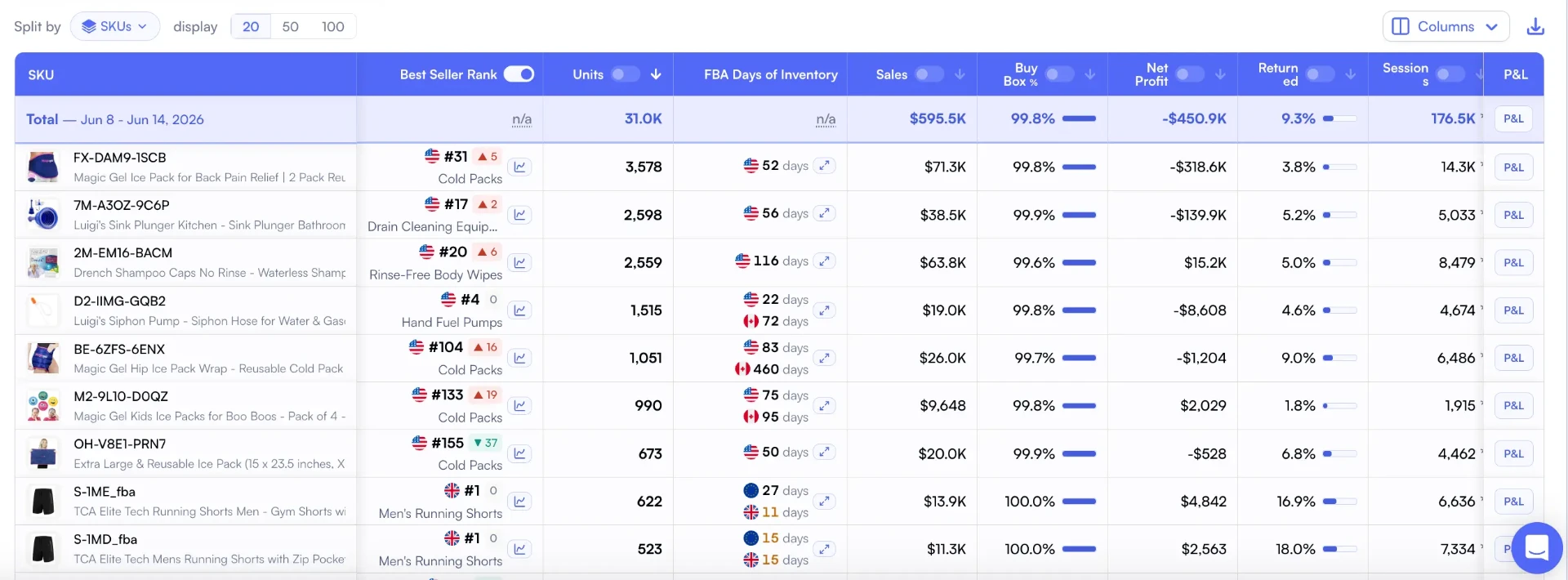
Task: Open P&L for FX-DAM9-1SCB
Action: 1513,167
